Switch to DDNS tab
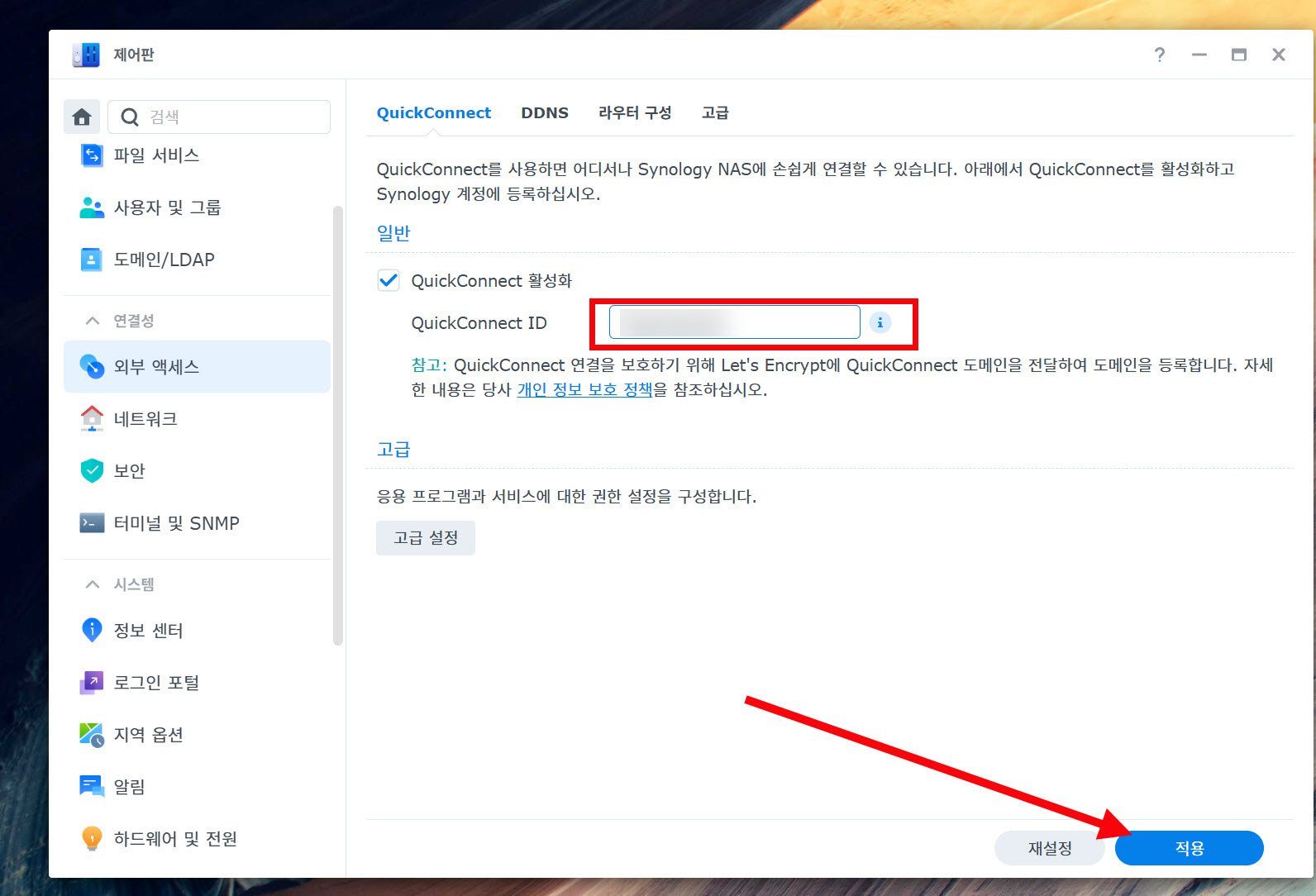Screen dimensions: 1316x896 click(x=545, y=113)
